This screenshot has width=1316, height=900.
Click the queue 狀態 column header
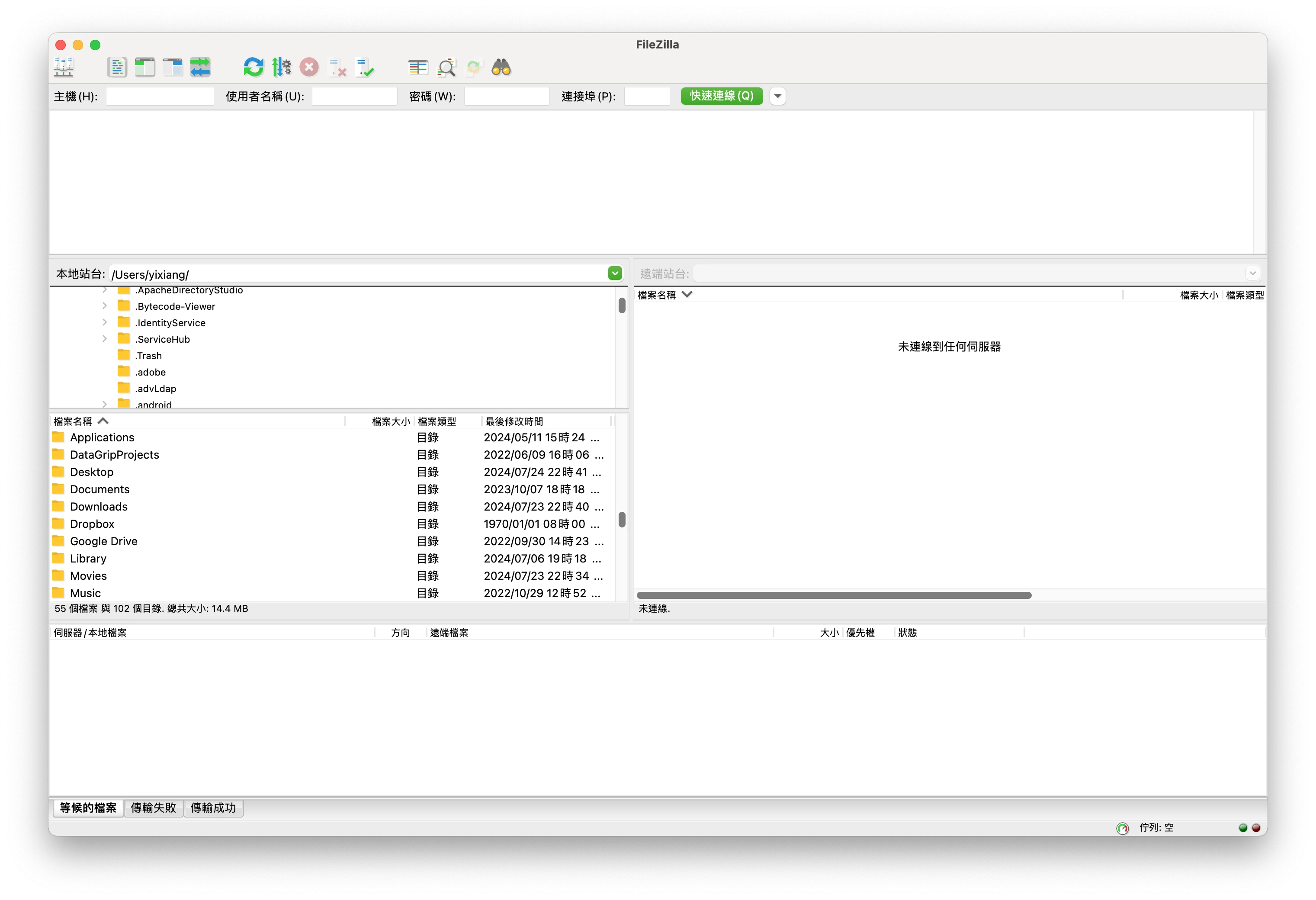coord(960,633)
